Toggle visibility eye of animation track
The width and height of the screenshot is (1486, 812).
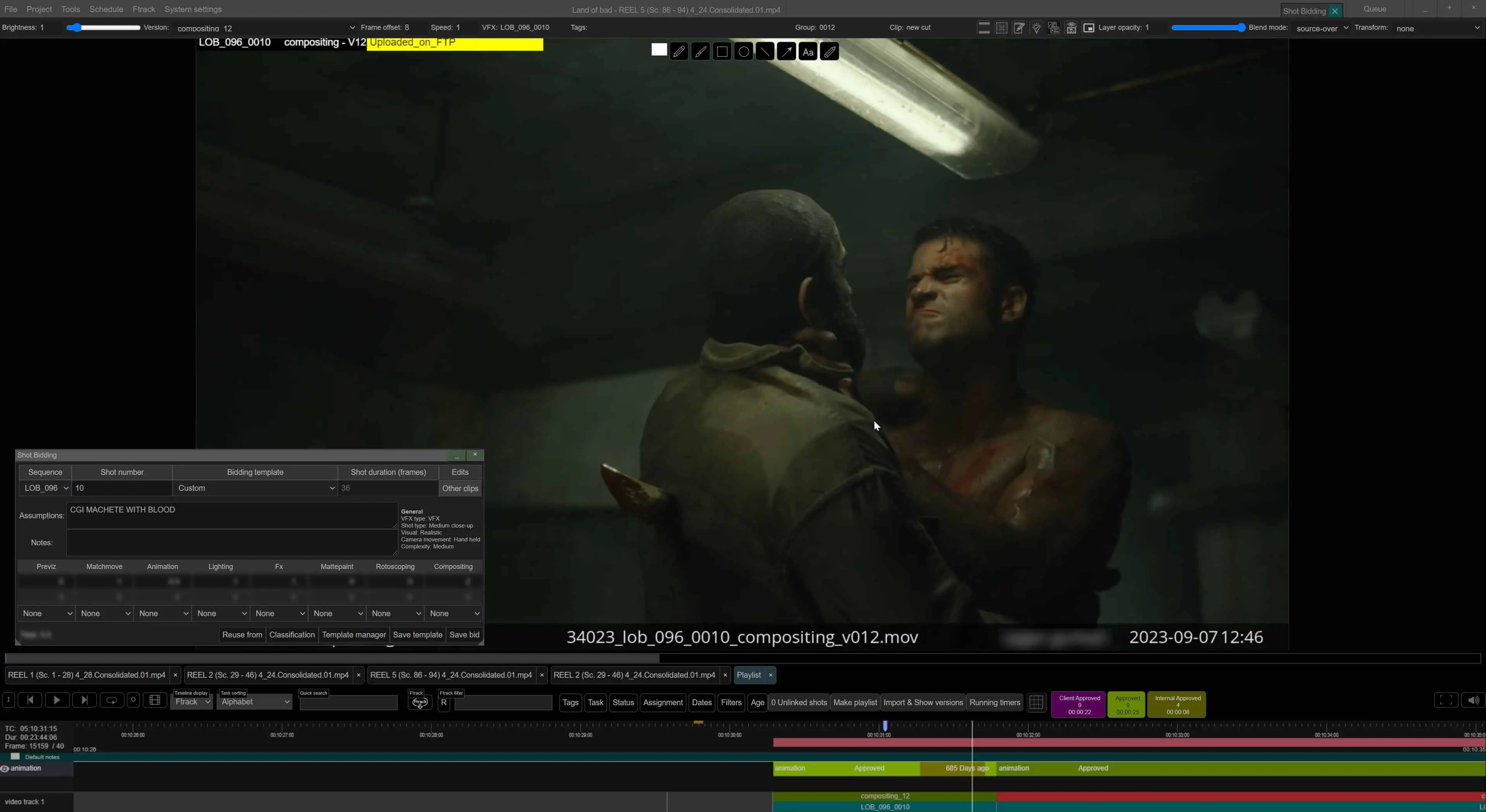point(5,768)
